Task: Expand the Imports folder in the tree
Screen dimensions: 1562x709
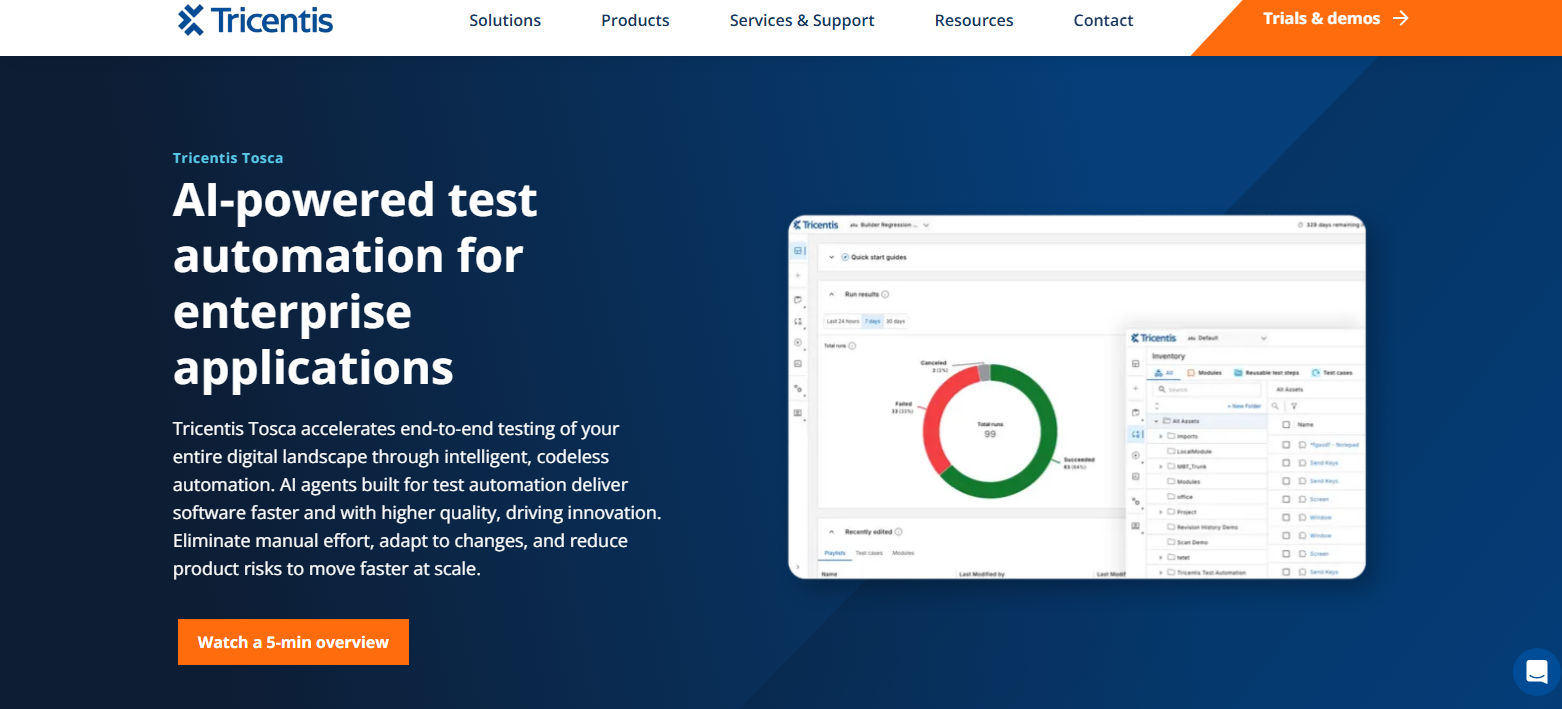Action: pyautogui.click(x=1161, y=436)
